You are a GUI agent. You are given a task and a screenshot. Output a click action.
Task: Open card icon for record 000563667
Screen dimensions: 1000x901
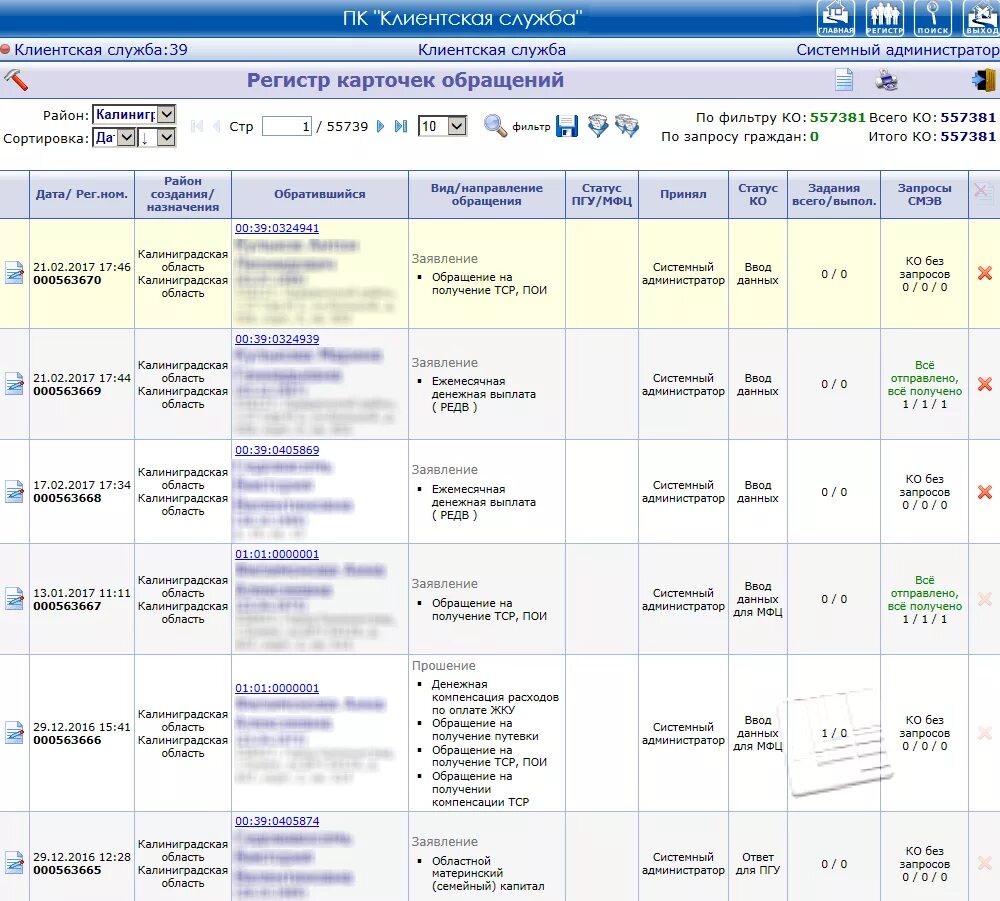pyautogui.click(x=14, y=599)
